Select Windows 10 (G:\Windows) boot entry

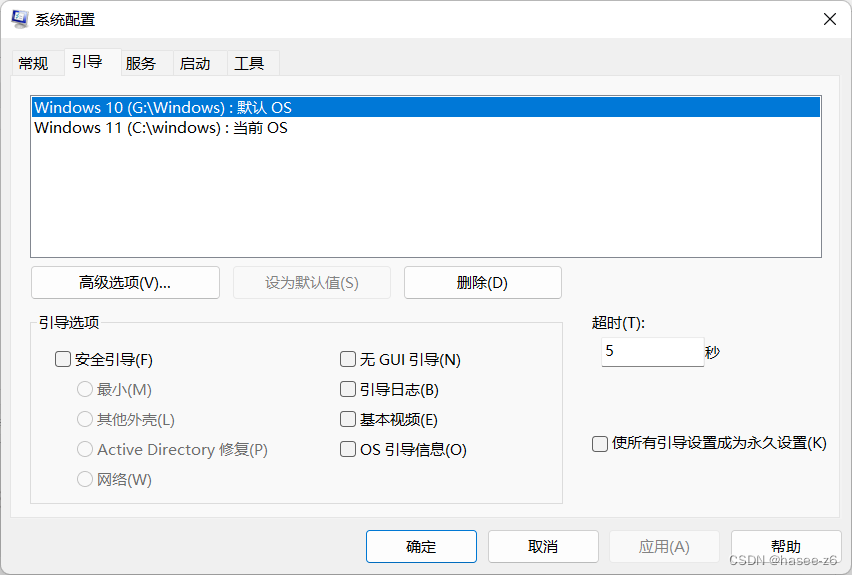(x=425, y=107)
